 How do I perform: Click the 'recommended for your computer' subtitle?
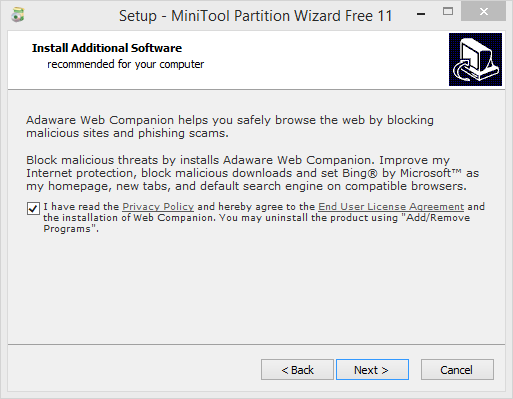tap(125, 64)
